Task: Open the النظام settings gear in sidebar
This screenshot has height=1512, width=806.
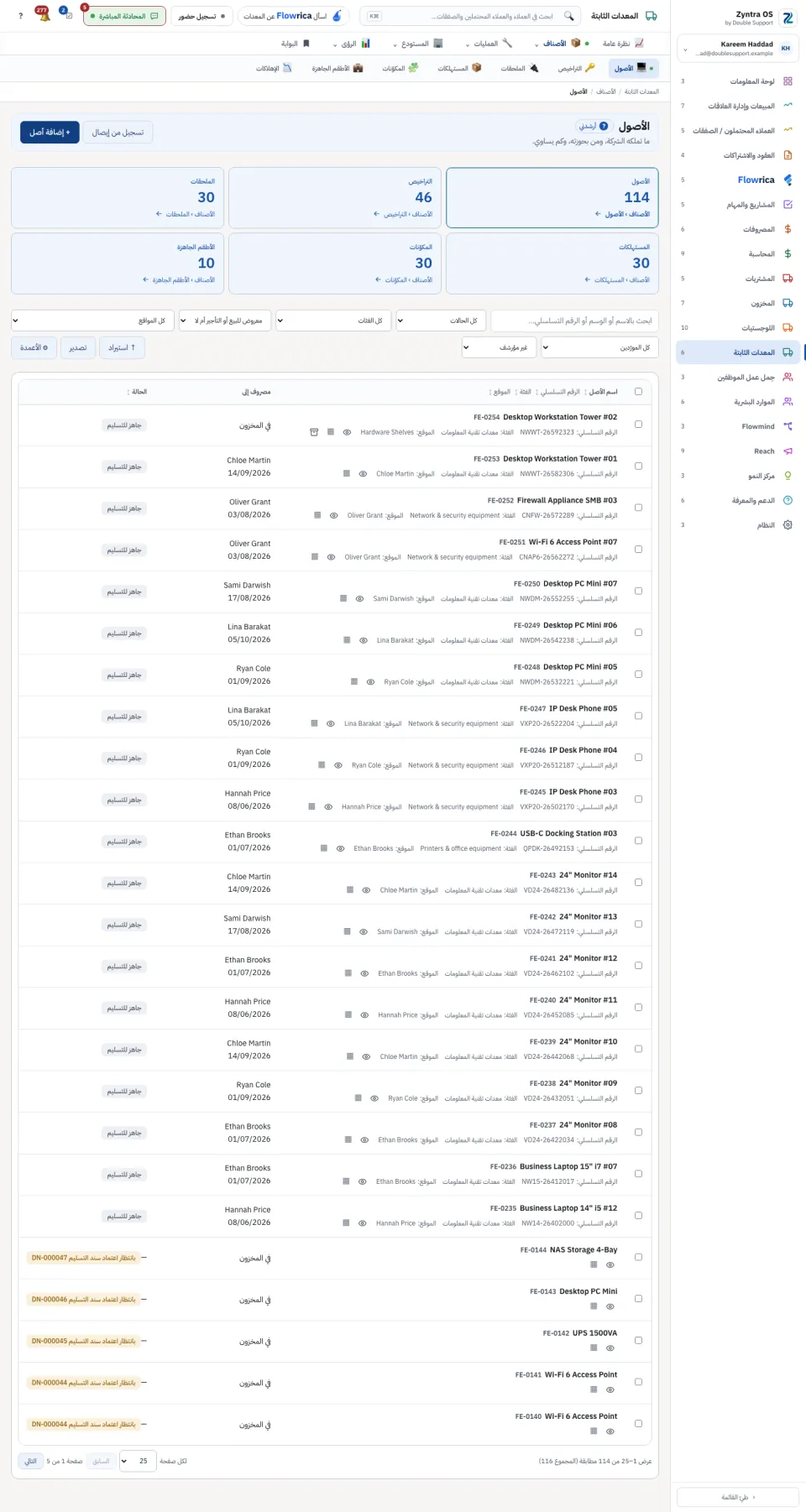Action: click(x=788, y=525)
